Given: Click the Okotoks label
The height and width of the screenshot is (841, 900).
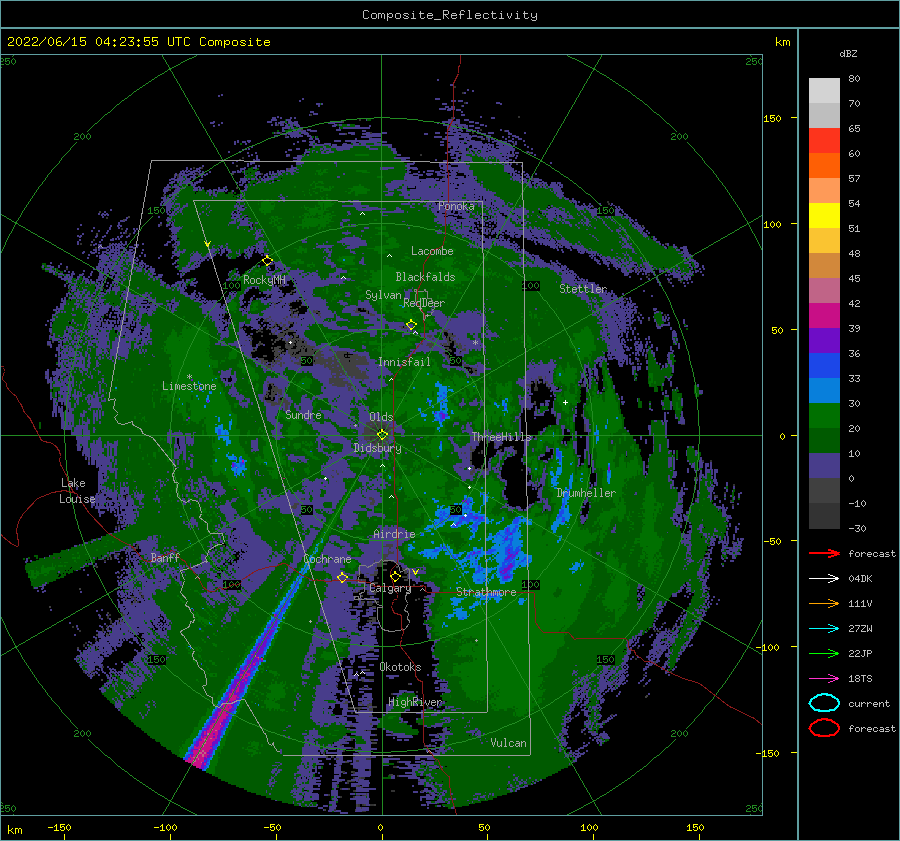Looking at the screenshot, I should click(x=400, y=667).
